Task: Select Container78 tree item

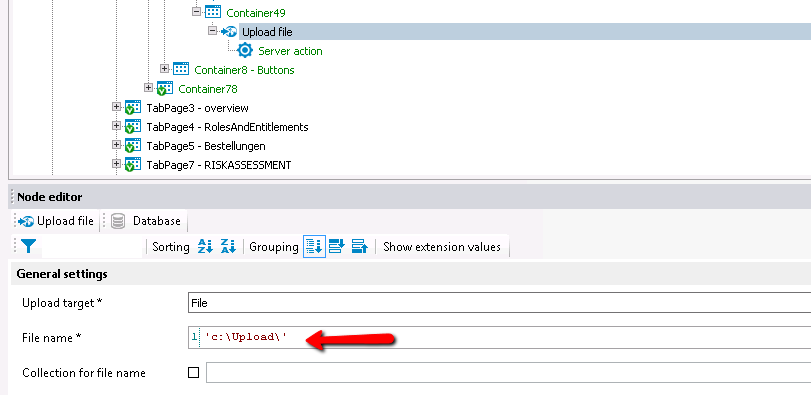Action: click(x=208, y=89)
